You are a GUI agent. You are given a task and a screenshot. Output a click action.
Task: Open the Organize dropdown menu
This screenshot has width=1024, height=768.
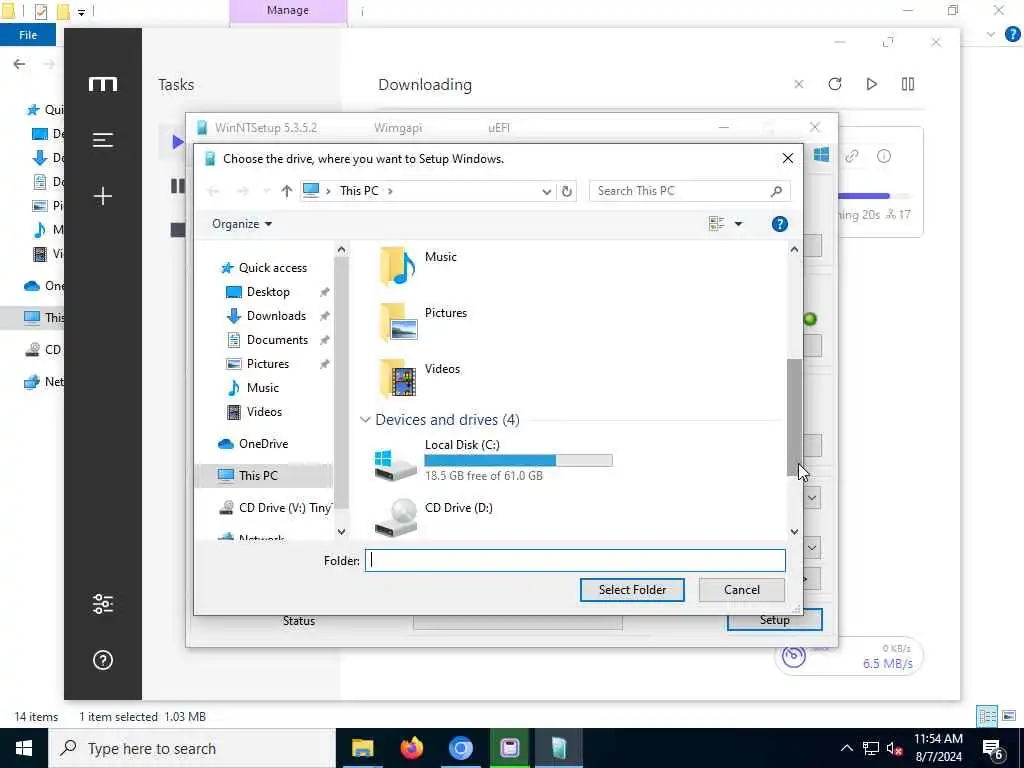point(242,224)
